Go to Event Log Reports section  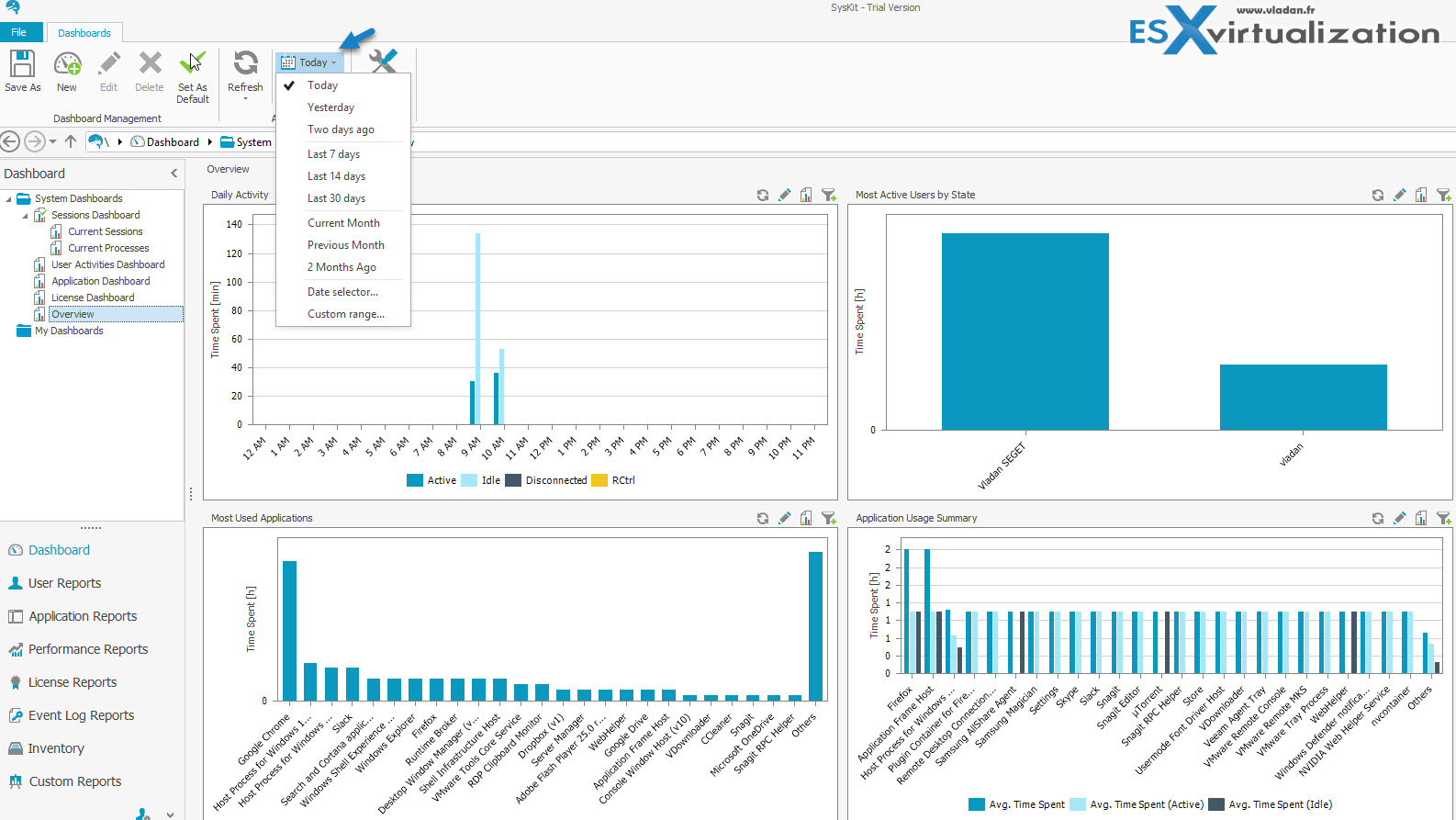pyautogui.click(x=81, y=715)
